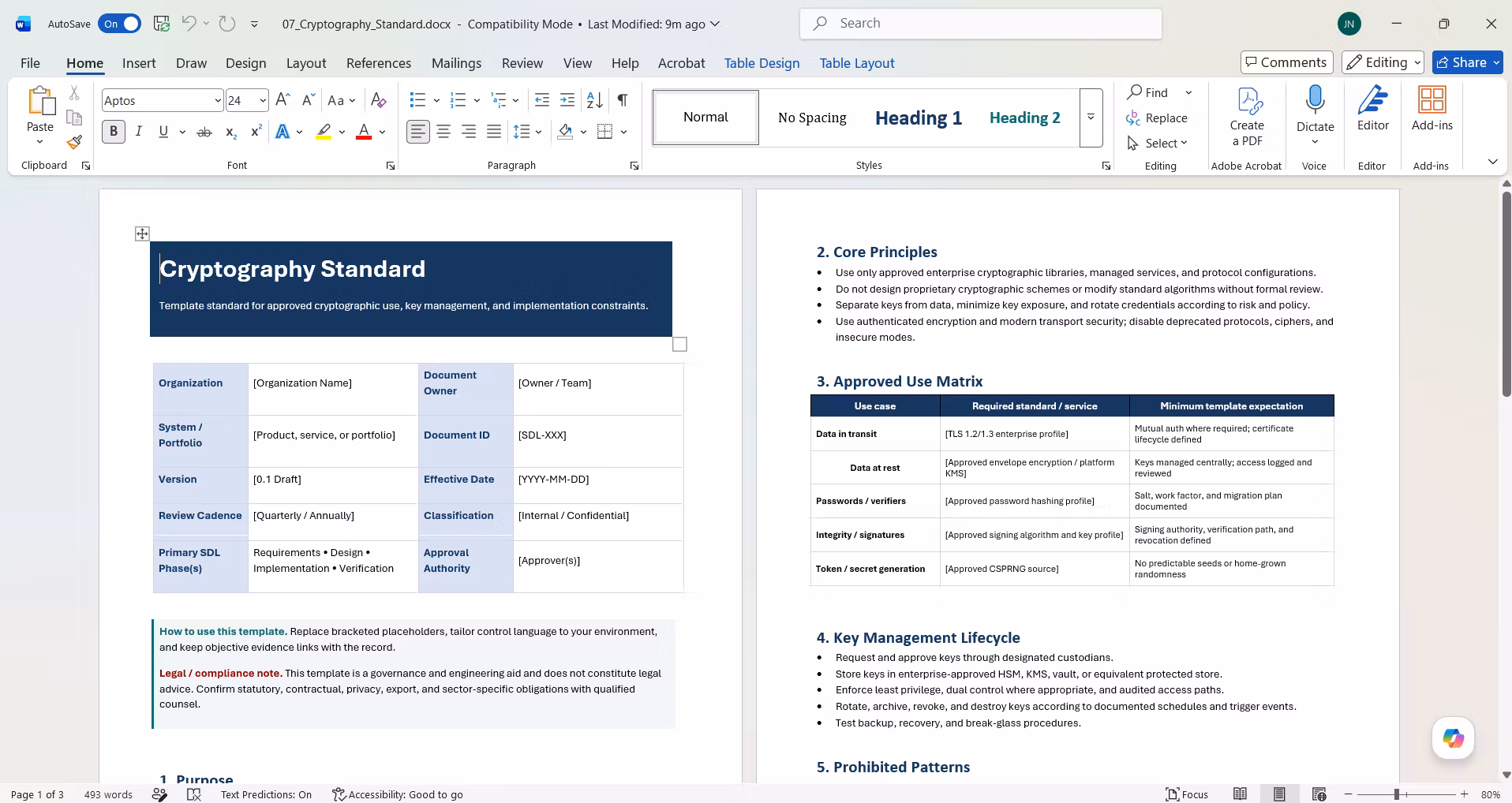Apply subscript formatting
1512x803 pixels.
[230, 132]
